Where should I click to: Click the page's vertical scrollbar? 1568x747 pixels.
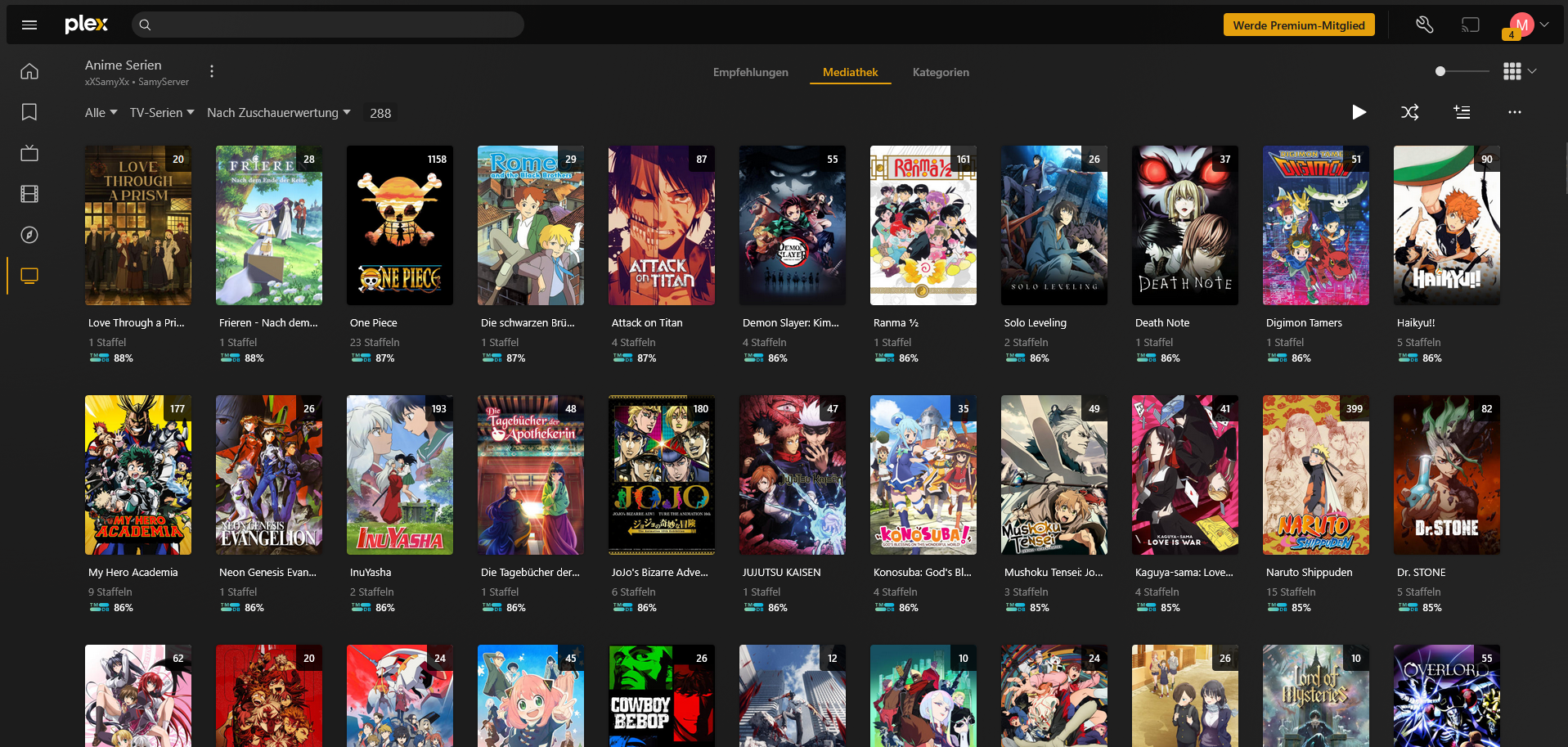pyautogui.click(x=1565, y=168)
